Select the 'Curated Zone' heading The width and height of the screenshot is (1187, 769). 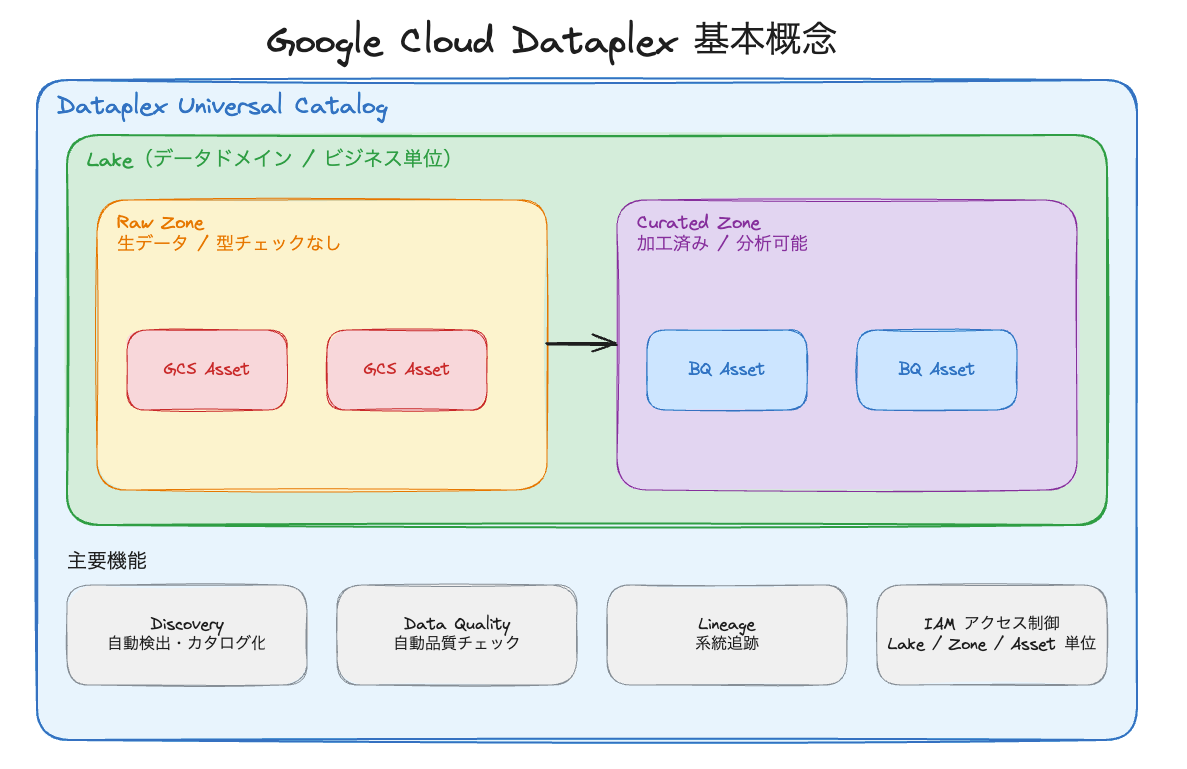(x=698, y=223)
